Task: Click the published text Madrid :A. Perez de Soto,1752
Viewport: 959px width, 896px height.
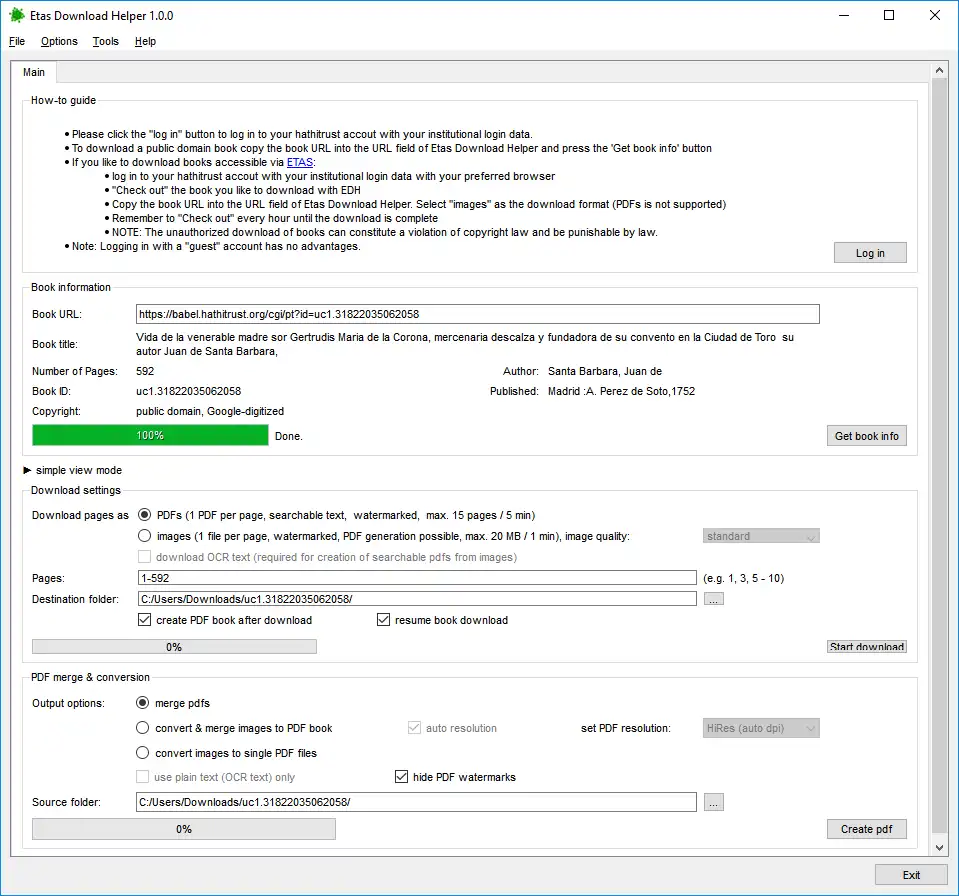Action: [621, 391]
